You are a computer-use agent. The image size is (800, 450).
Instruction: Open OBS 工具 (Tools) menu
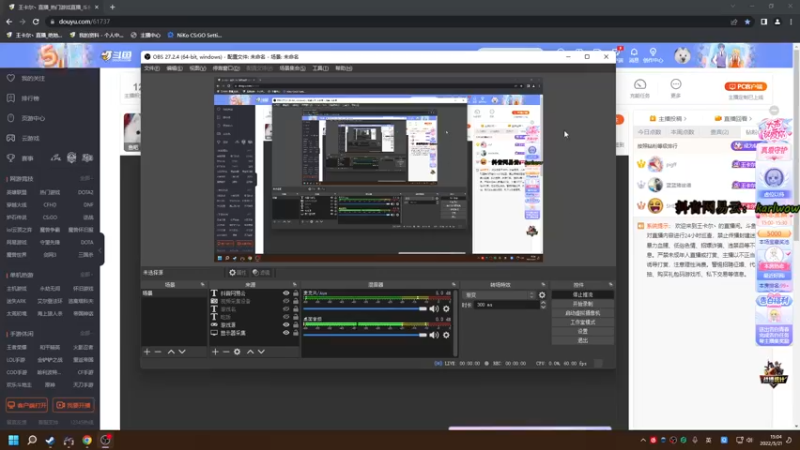point(320,68)
